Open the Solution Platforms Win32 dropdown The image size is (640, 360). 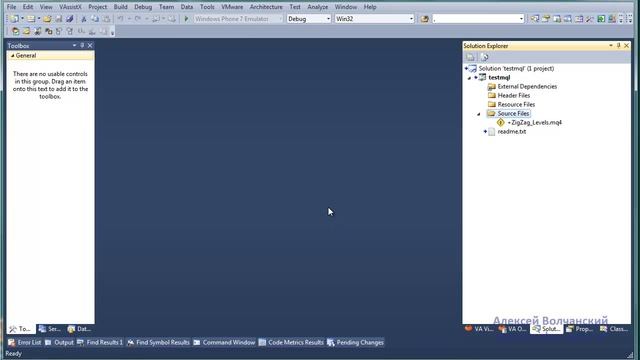[x=411, y=19]
